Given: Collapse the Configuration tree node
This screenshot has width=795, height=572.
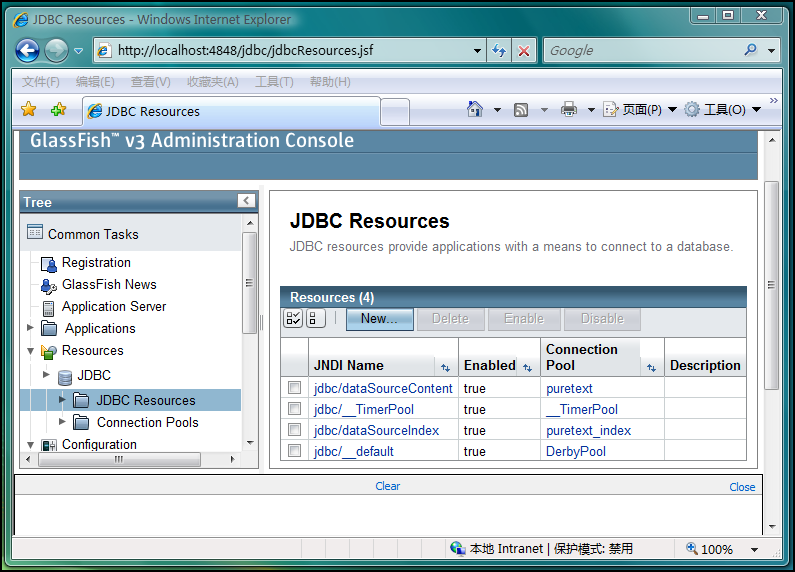Looking at the screenshot, I should point(30,445).
